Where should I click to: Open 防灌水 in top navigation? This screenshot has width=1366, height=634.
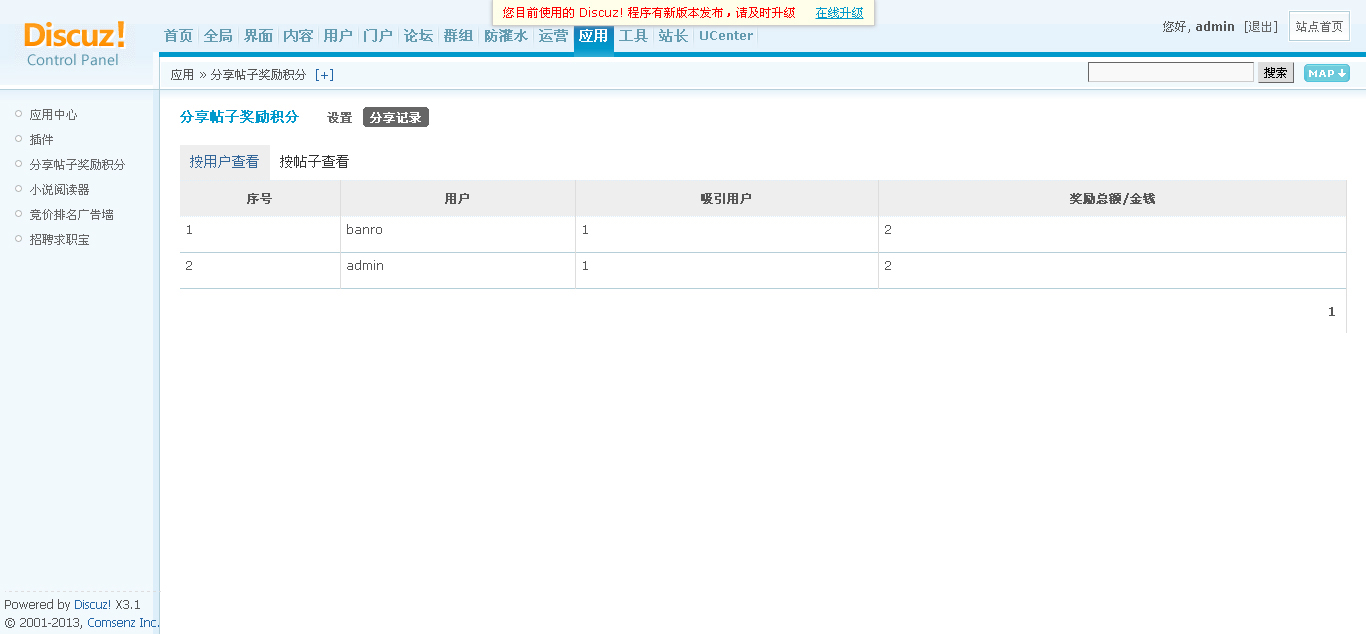506,36
